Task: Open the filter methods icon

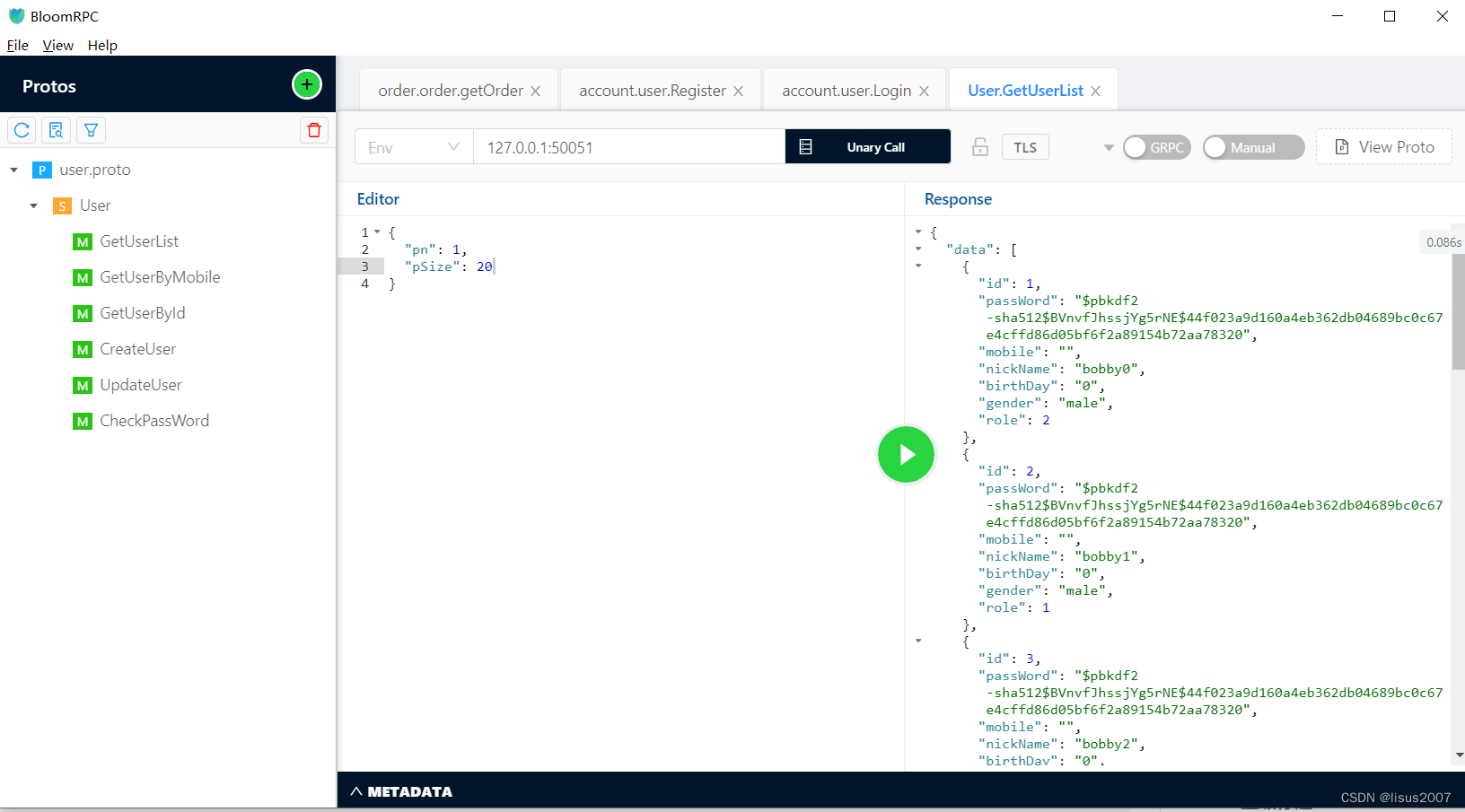Action: (91, 130)
